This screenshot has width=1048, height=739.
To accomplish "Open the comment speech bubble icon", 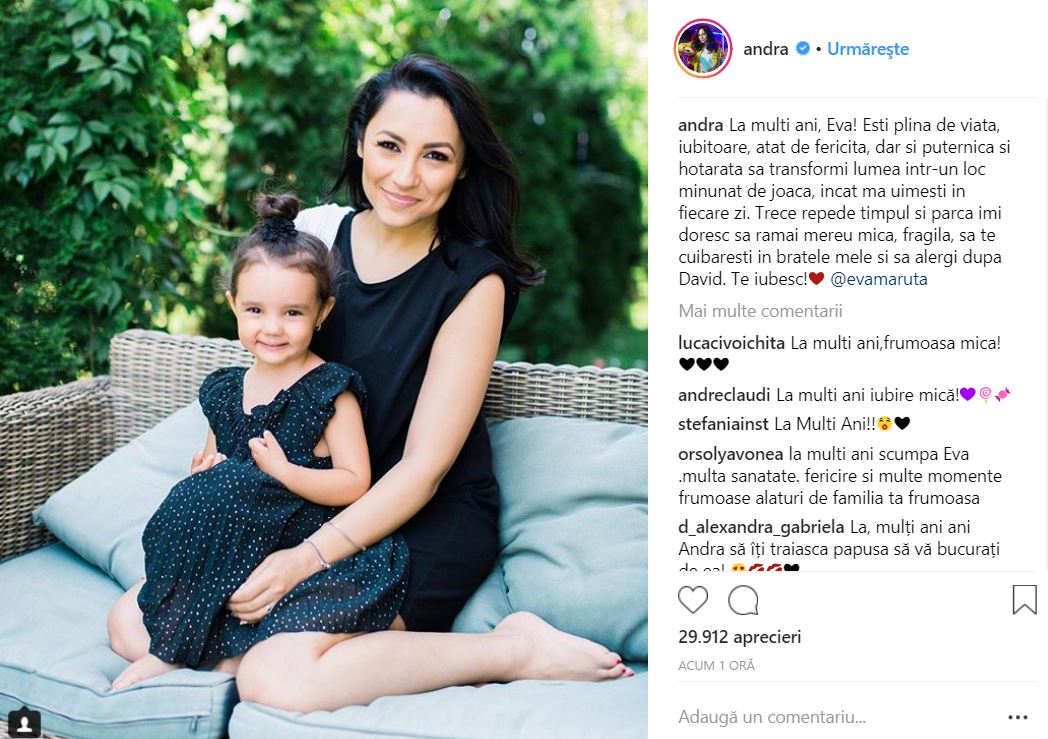I will (x=743, y=599).
